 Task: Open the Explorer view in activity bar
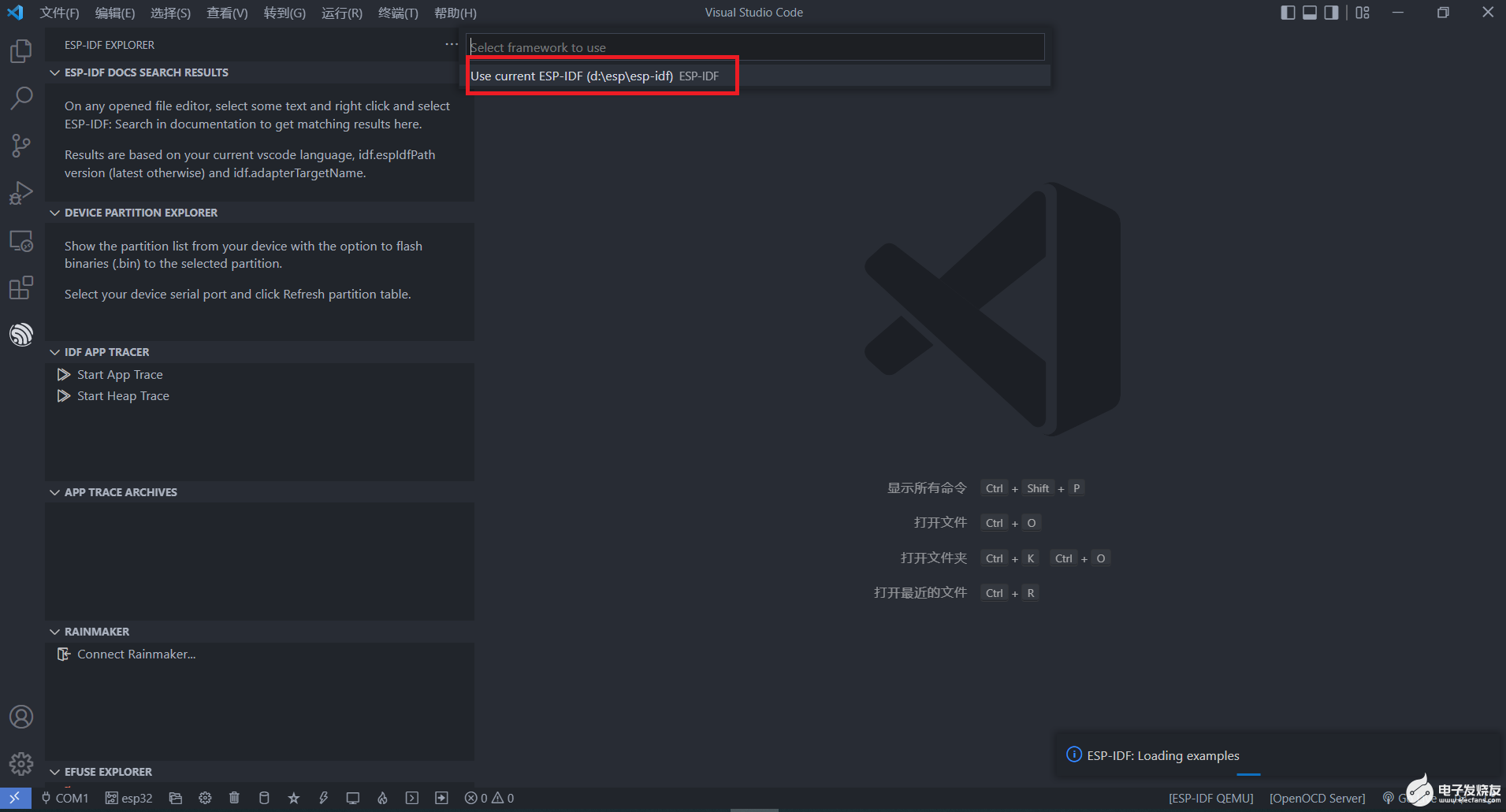pyautogui.click(x=21, y=51)
